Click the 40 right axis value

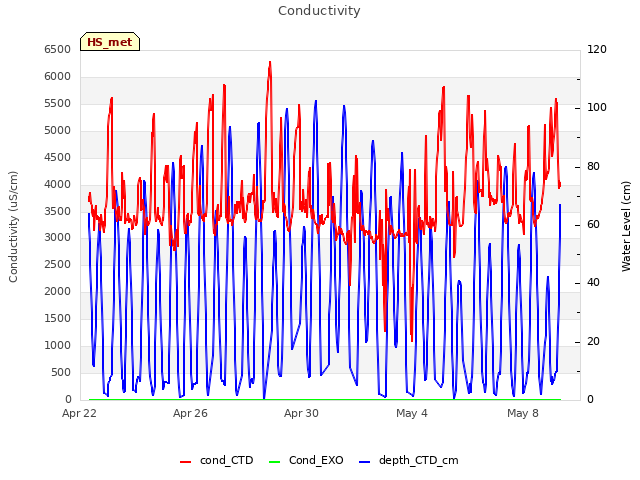click(593, 283)
